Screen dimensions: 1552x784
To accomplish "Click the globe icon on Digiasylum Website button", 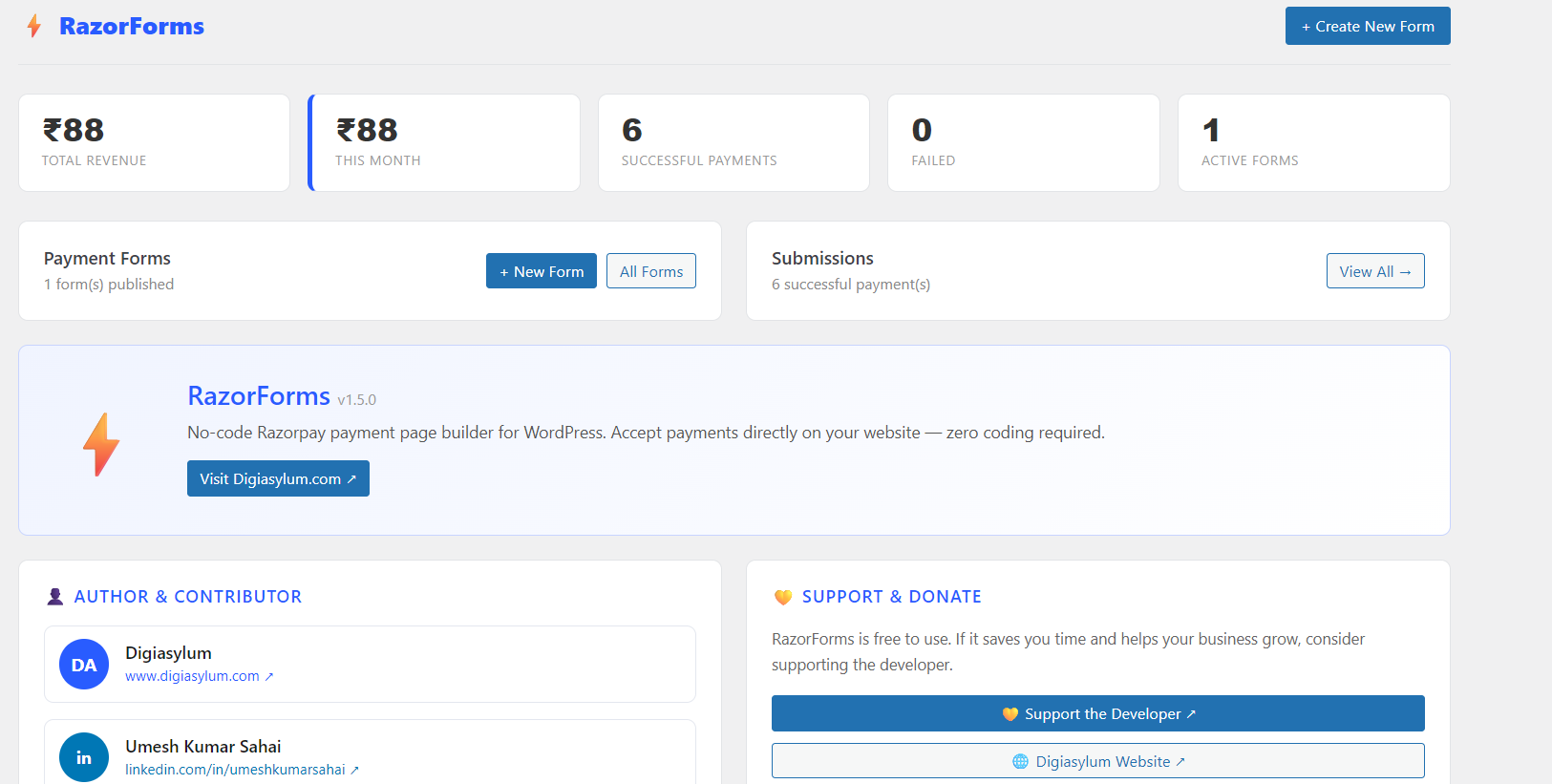I will coord(1020,761).
